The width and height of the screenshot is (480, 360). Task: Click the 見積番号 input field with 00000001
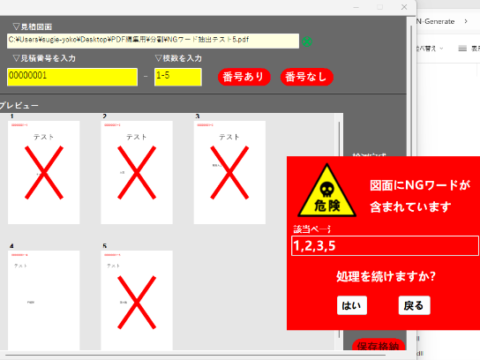[72, 77]
